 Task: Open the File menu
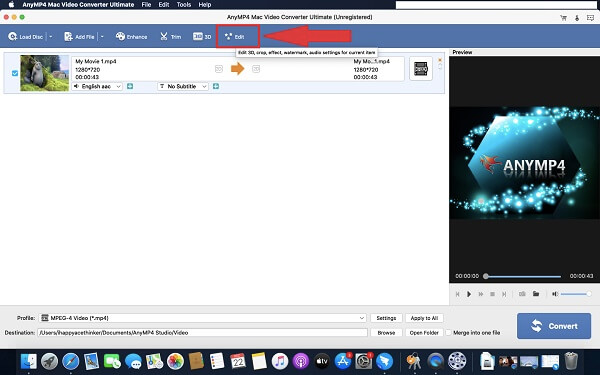point(146,5)
